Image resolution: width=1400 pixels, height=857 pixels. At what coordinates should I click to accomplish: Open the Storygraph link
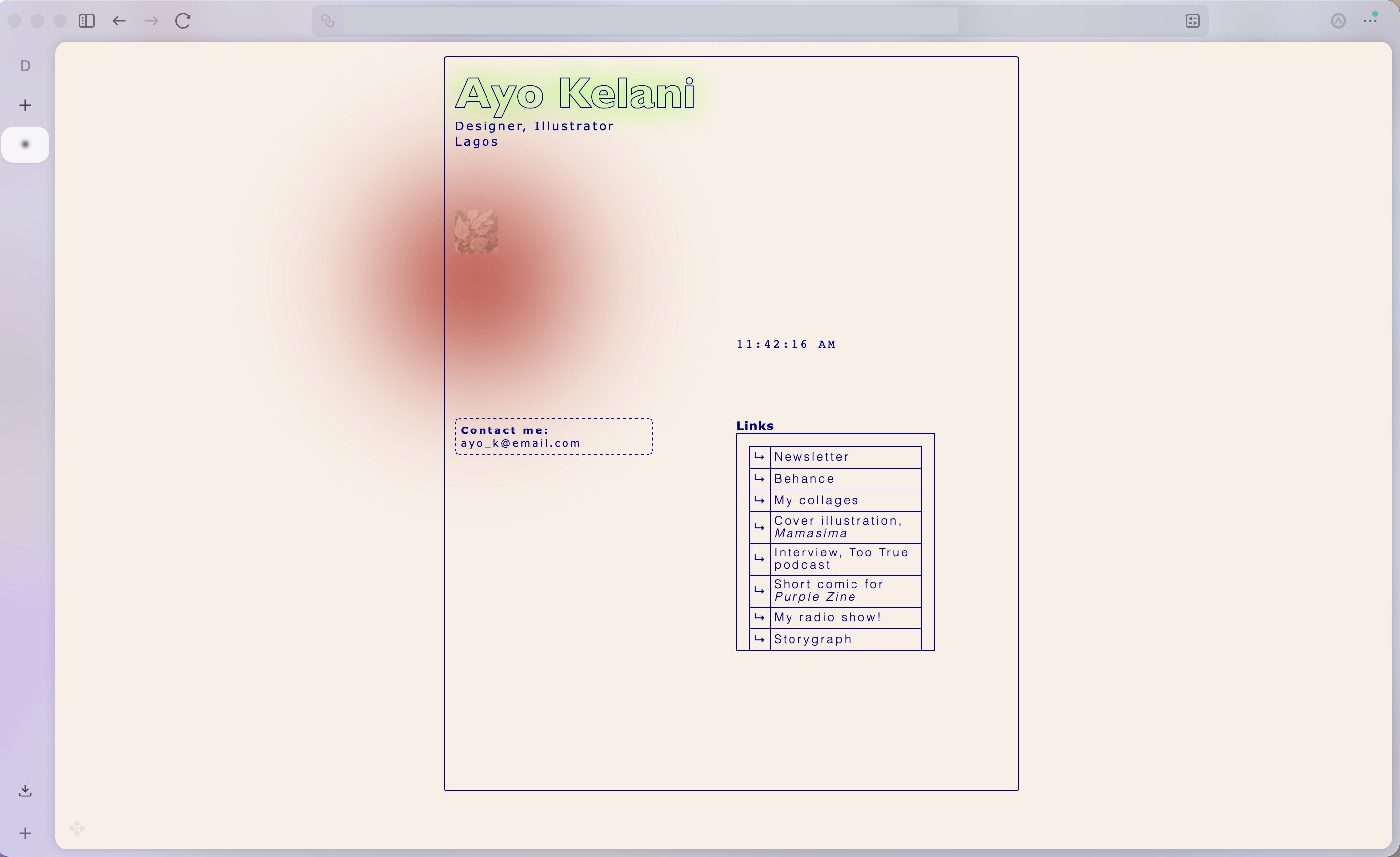click(812, 639)
